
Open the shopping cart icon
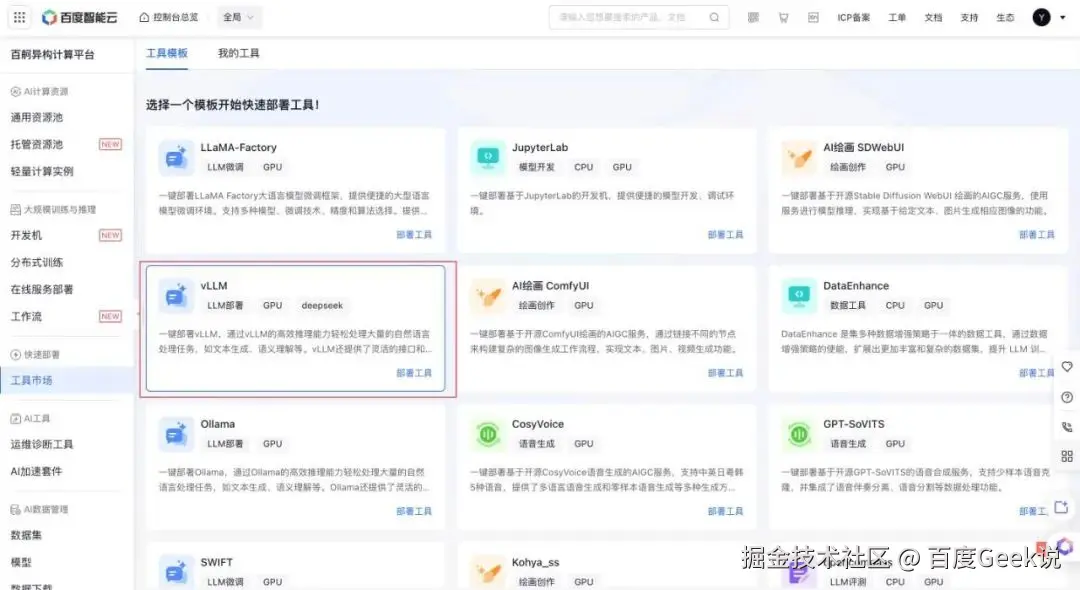tap(783, 17)
